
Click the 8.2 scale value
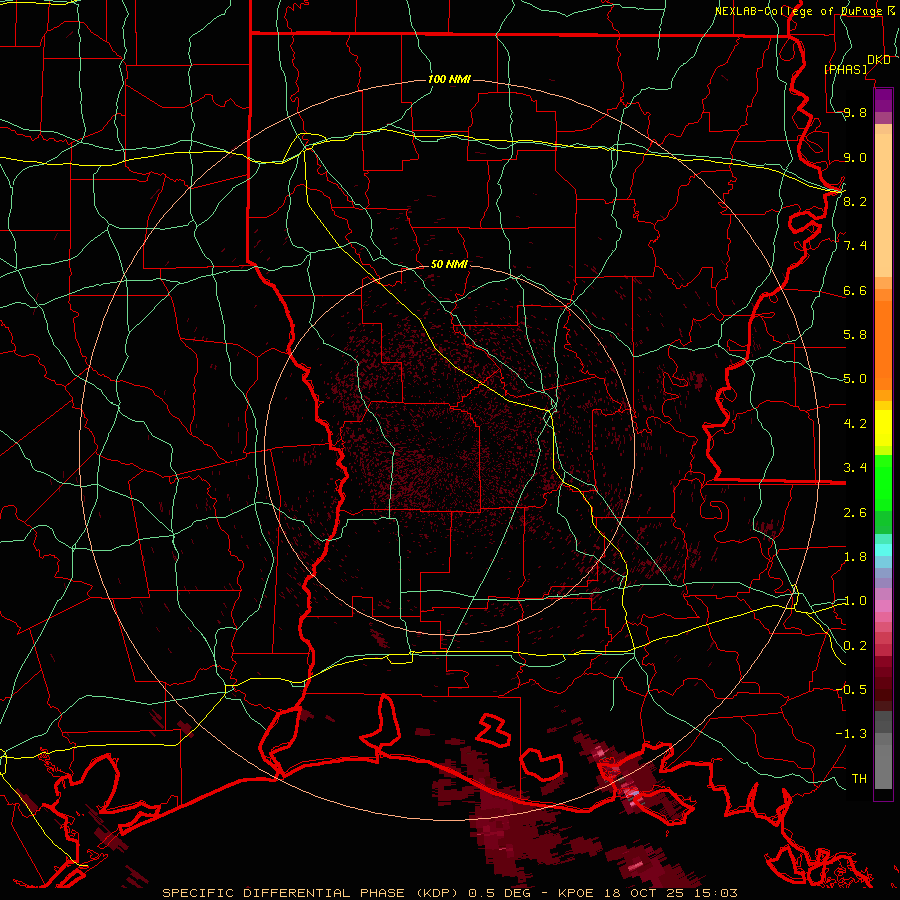(855, 201)
